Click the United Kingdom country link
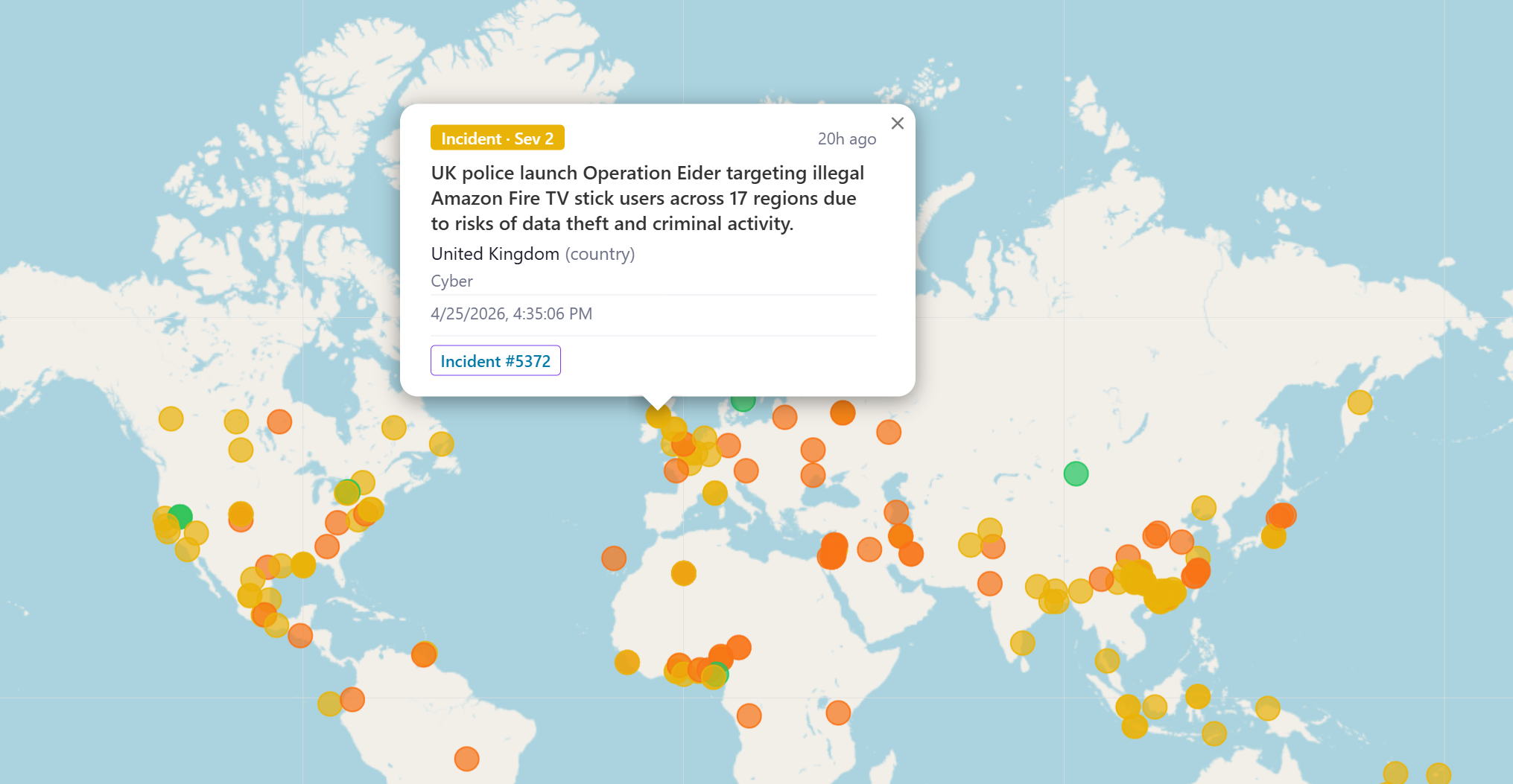Screen dimensions: 1513x784 (495, 254)
